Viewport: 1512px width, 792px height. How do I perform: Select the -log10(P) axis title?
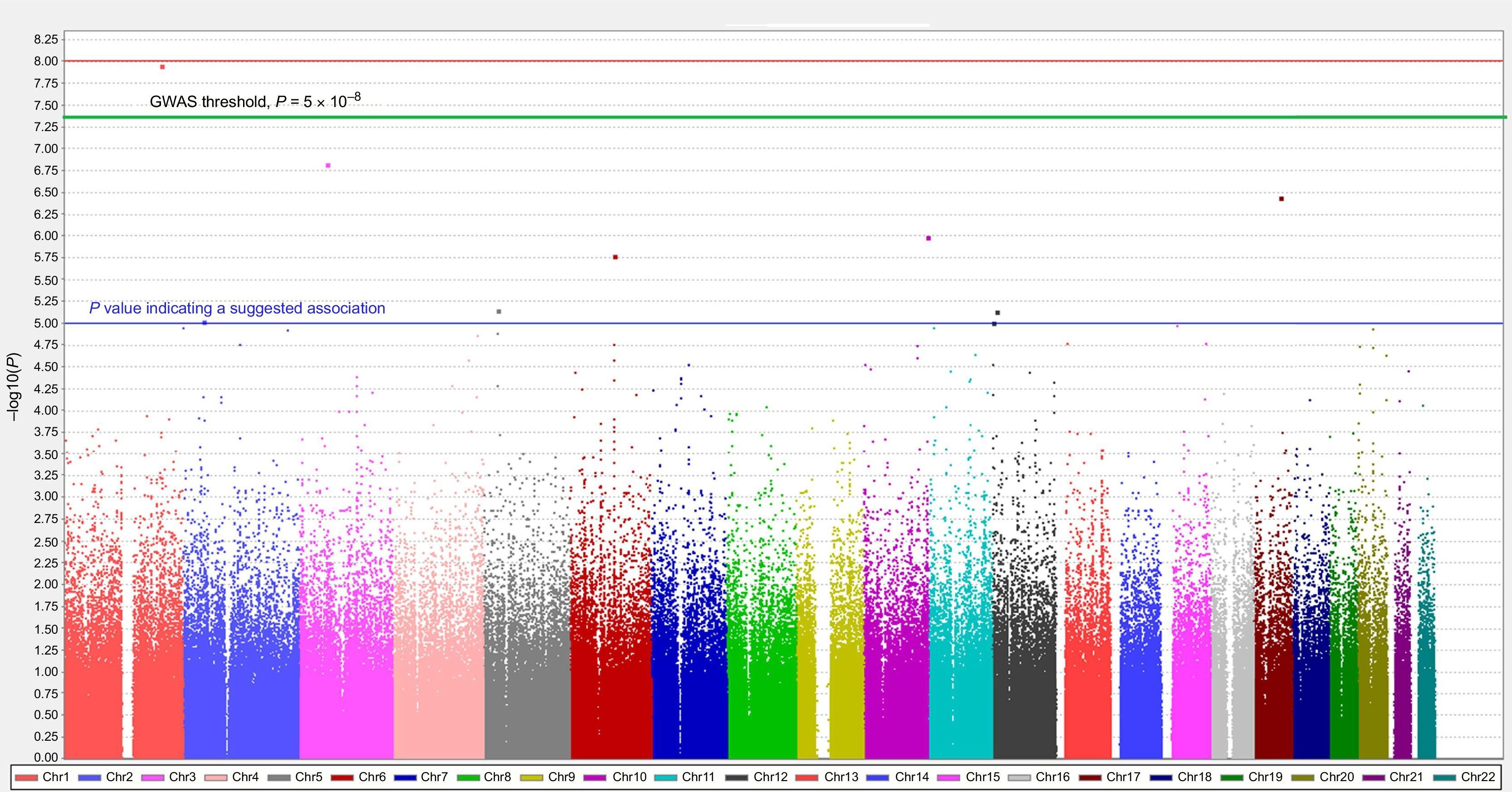(14, 386)
